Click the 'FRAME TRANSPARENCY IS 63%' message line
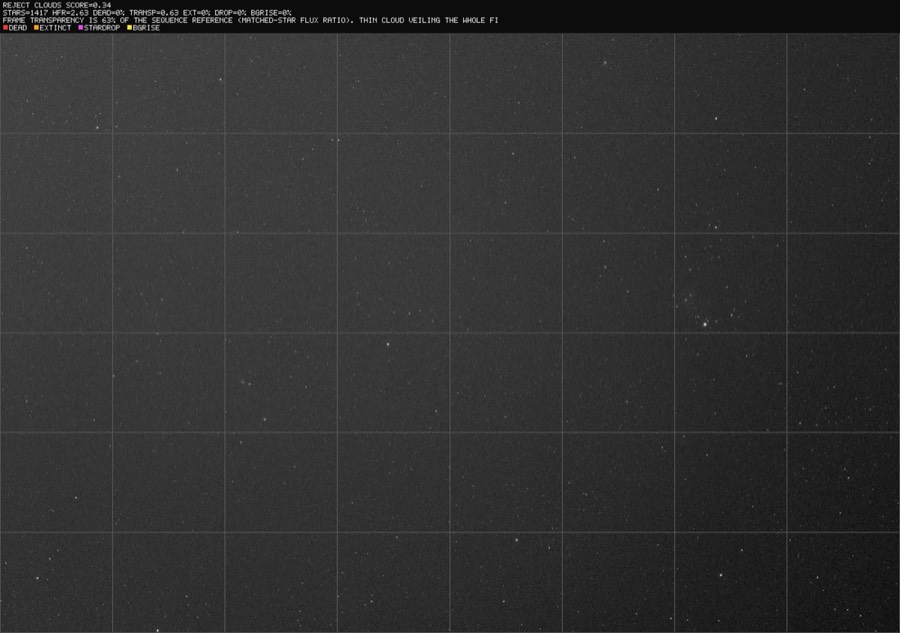 (250, 20)
